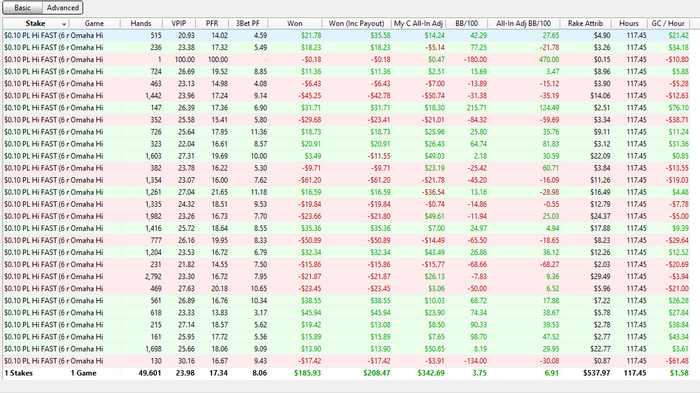Image resolution: width=700 pixels, height=393 pixels.
Task: Click the BB/100 value 215.71
Action: 476,108
